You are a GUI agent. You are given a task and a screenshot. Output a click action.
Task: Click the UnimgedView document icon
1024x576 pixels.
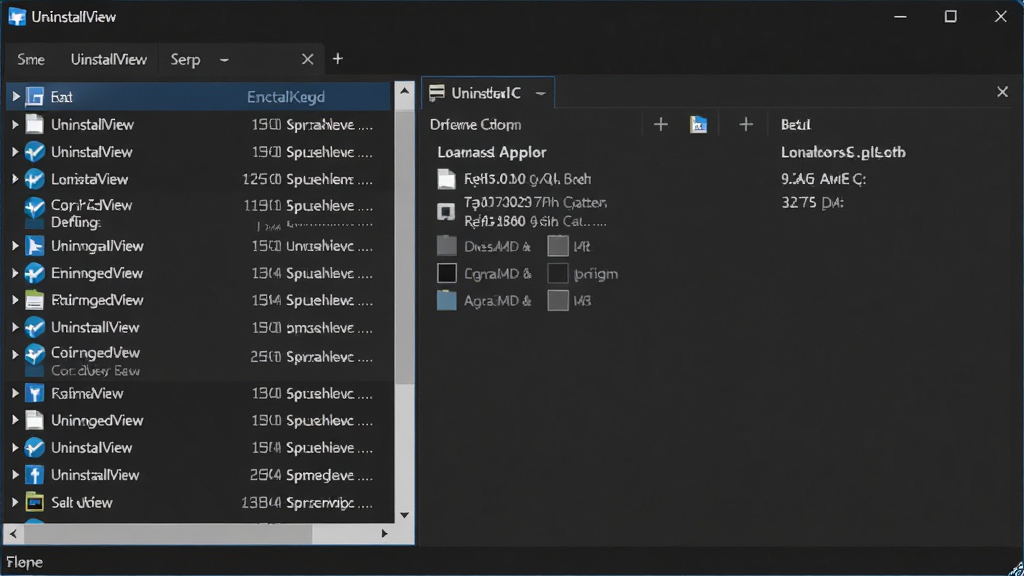tap(35, 420)
